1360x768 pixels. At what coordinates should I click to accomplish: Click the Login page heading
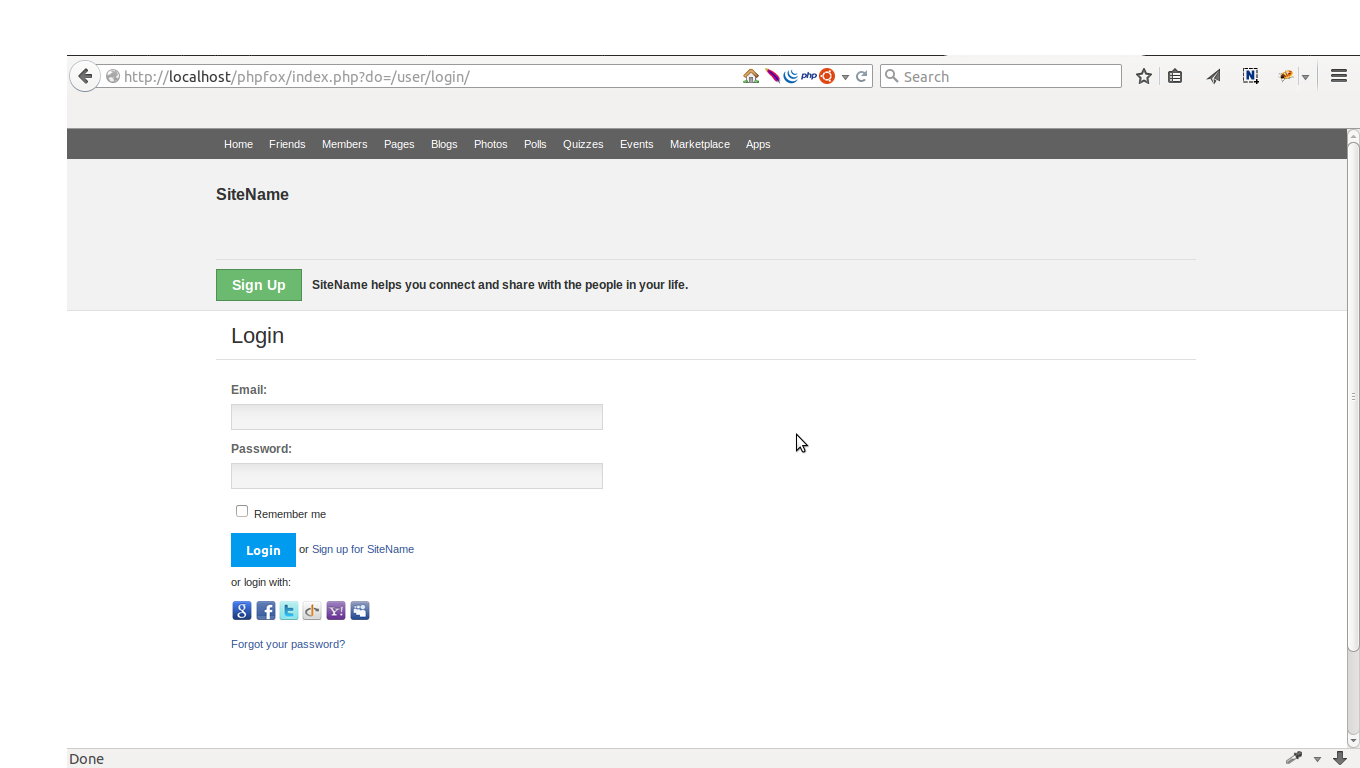click(257, 335)
